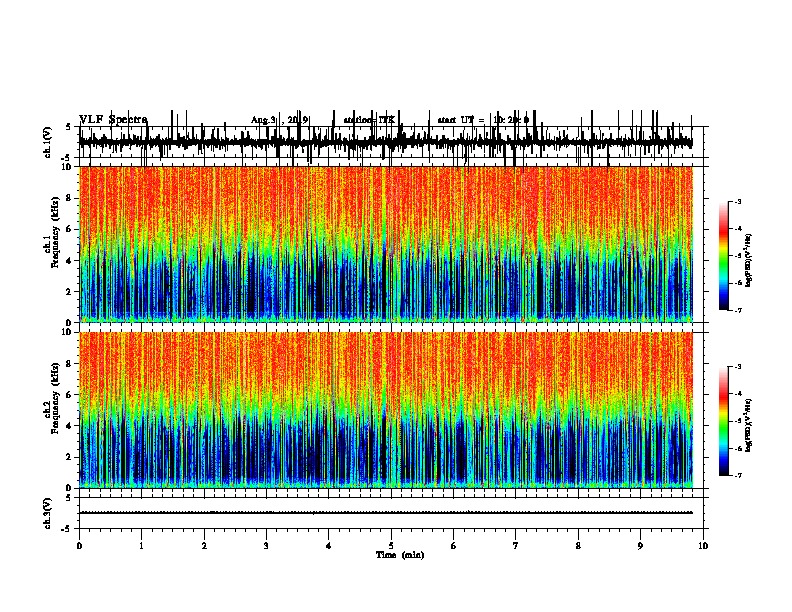
Task: Click the "2" kHz tick of ch.2
Action: pyautogui.click(x=69, y=457)
